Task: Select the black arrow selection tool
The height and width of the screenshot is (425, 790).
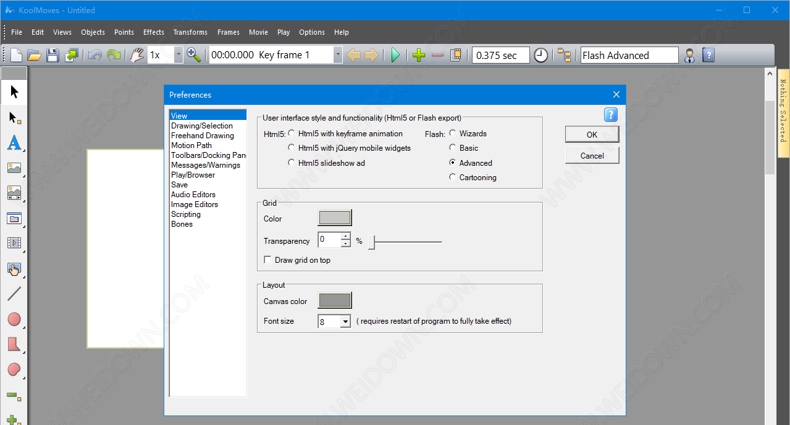Action: [14, 92]
